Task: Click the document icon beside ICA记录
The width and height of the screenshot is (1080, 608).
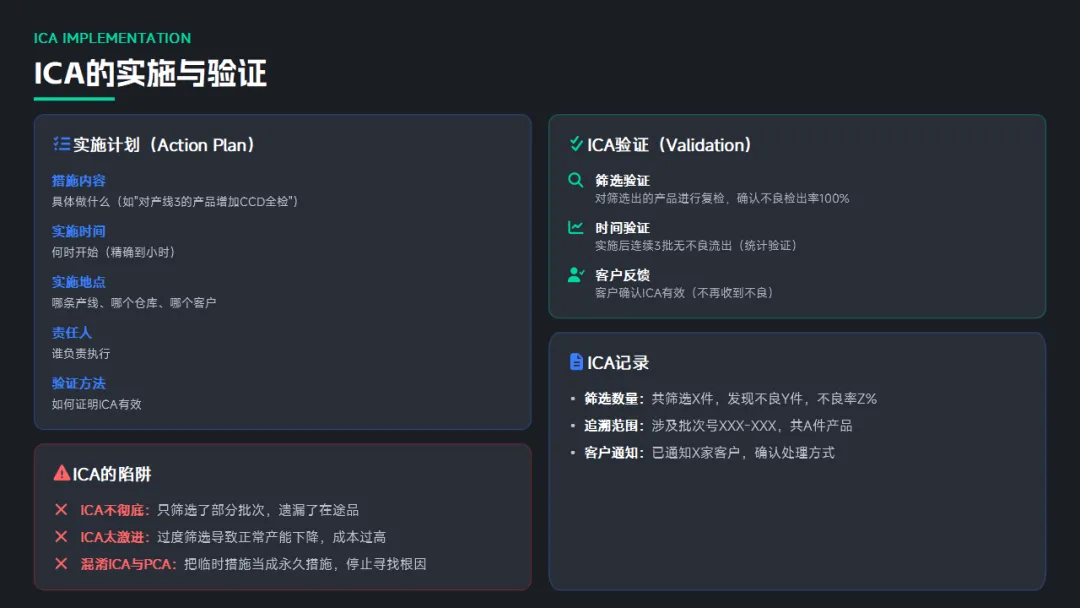Action: click(576, 362)
